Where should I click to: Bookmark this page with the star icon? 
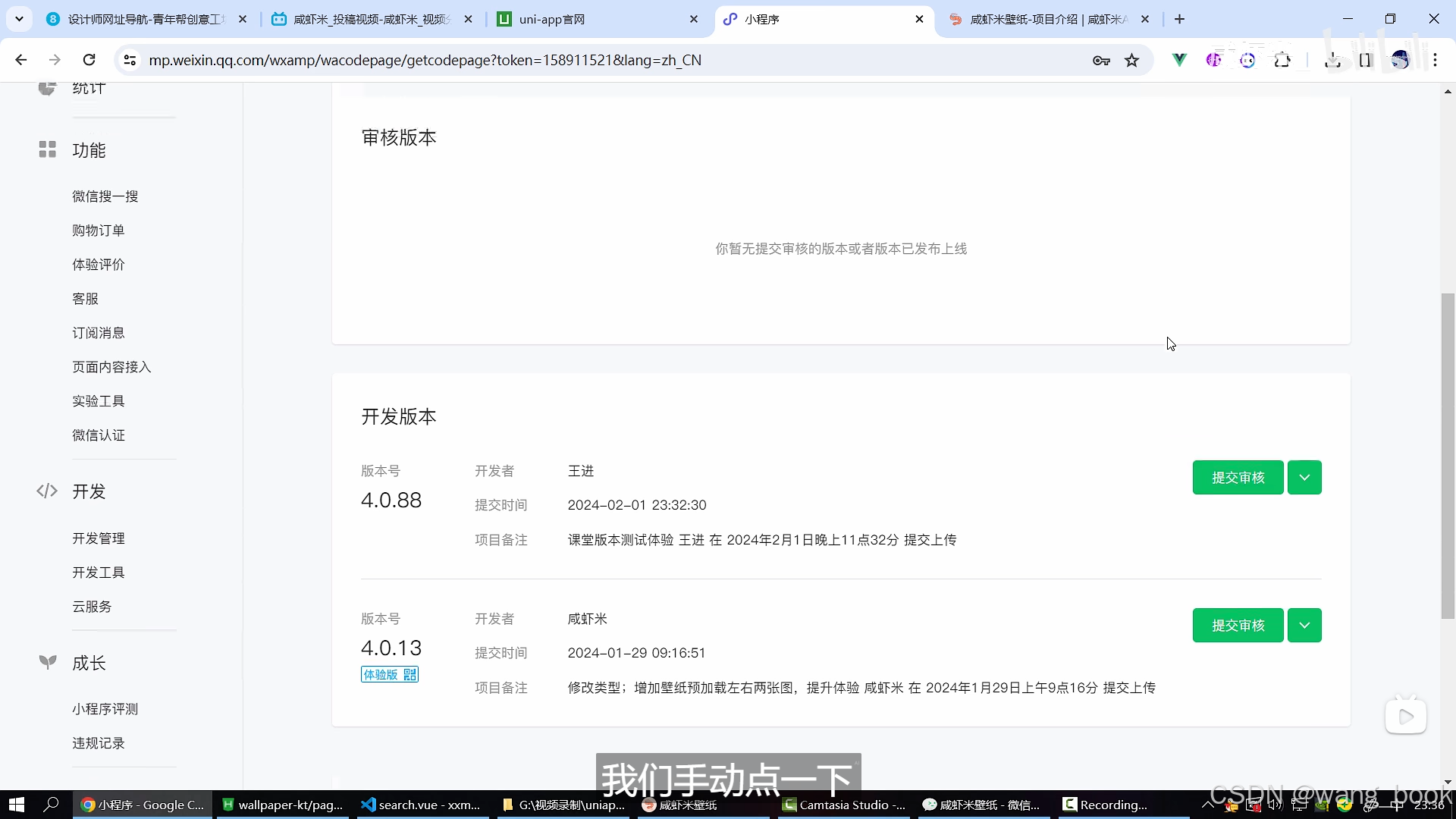click(x=1132, y=60)
